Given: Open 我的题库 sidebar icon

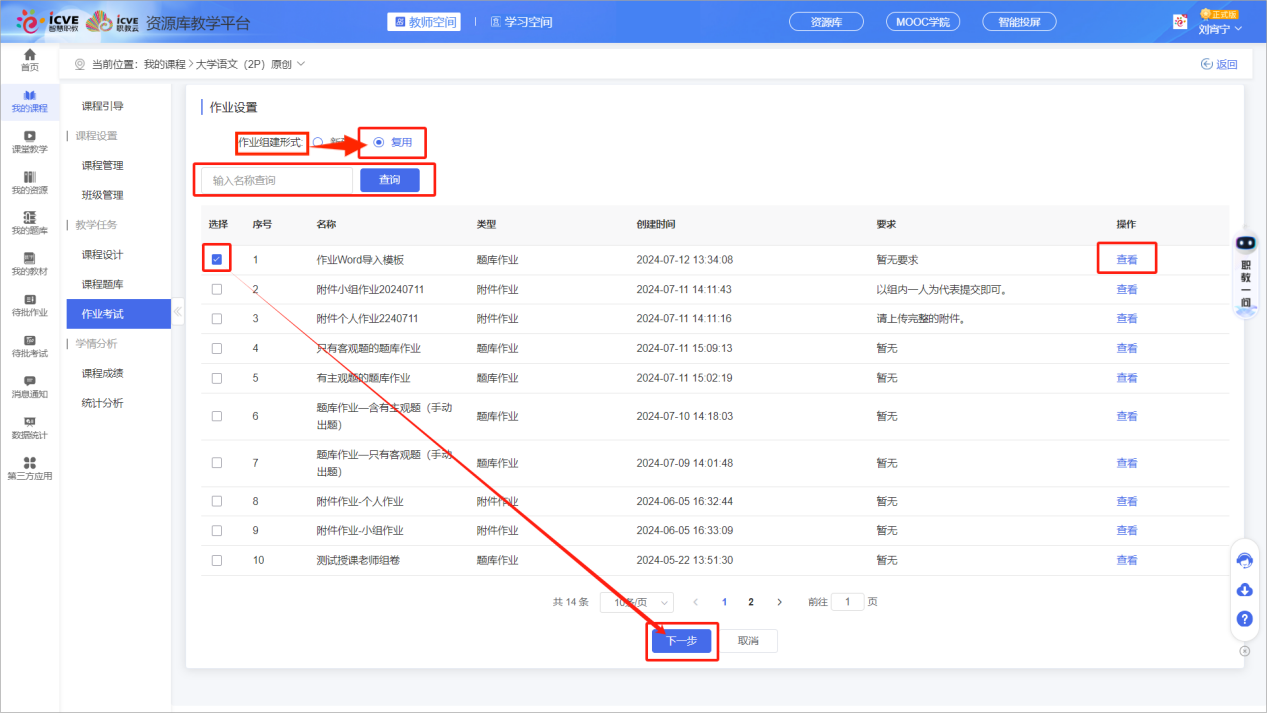Looking at the screenshot, I should pyautogui.click(x=30, y=223).
